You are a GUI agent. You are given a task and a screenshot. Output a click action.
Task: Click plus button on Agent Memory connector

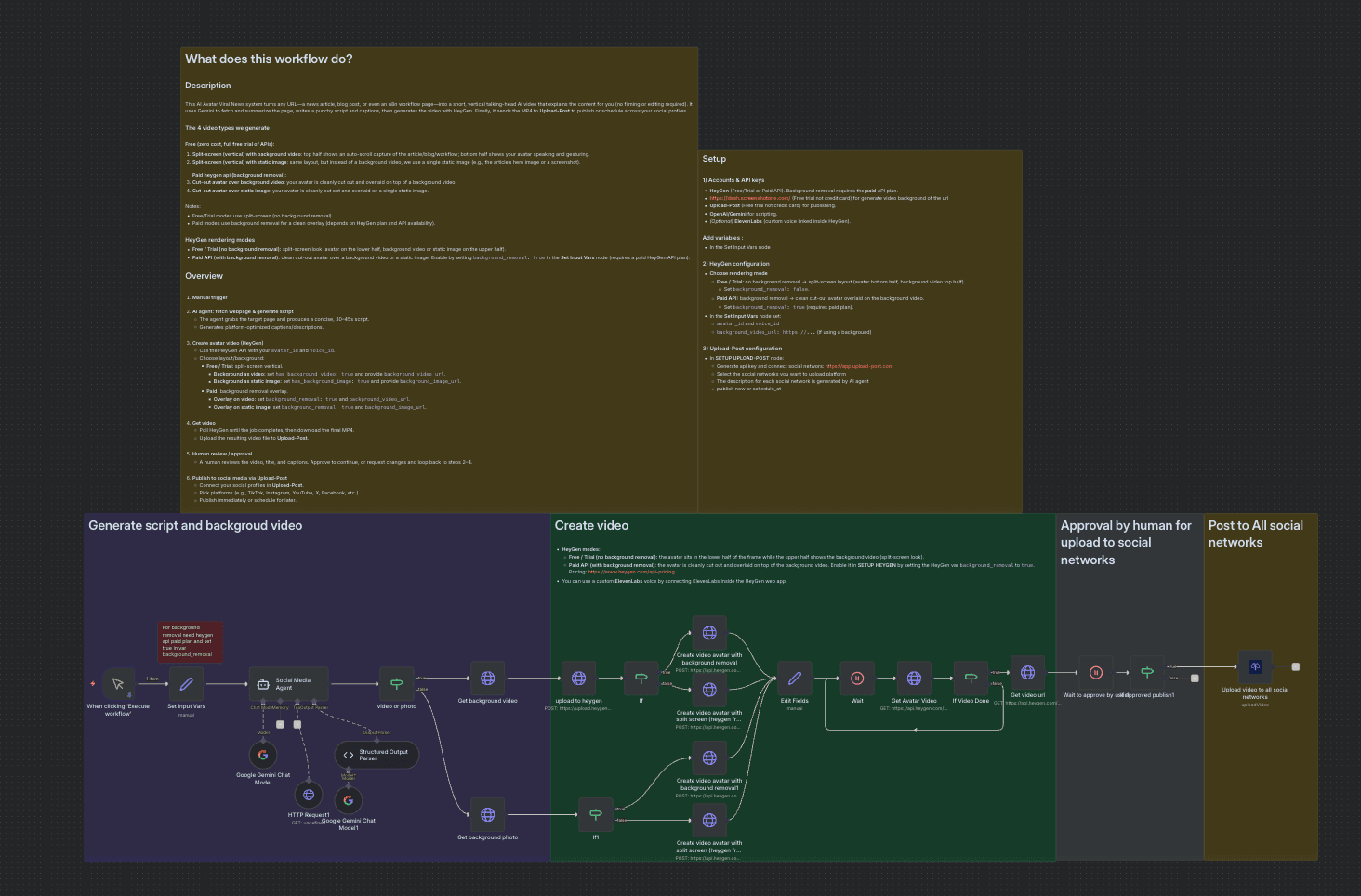280,724
